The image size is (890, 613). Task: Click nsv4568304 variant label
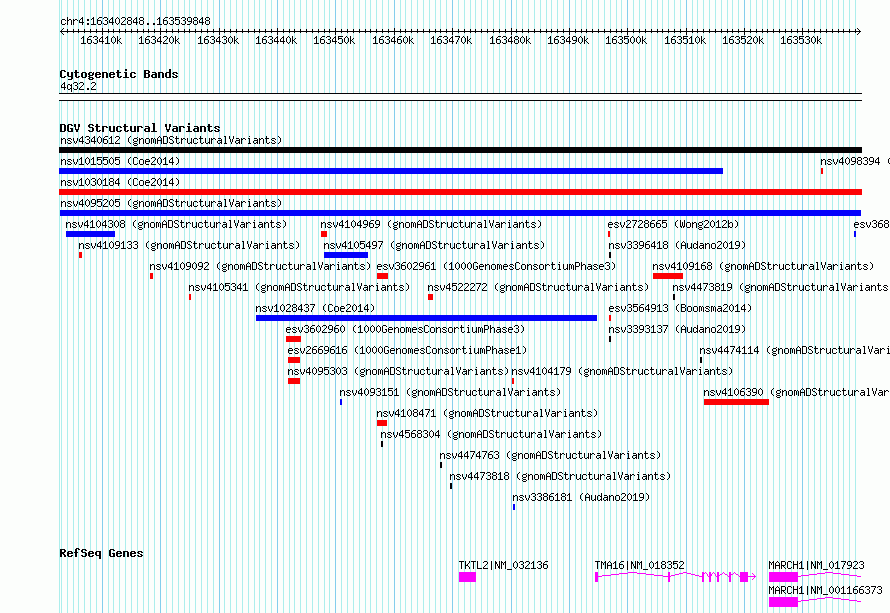491,434
